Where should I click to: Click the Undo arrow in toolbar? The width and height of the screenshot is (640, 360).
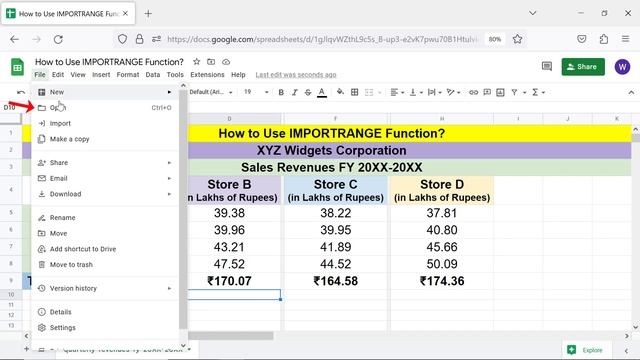click(x=20, y=92)
